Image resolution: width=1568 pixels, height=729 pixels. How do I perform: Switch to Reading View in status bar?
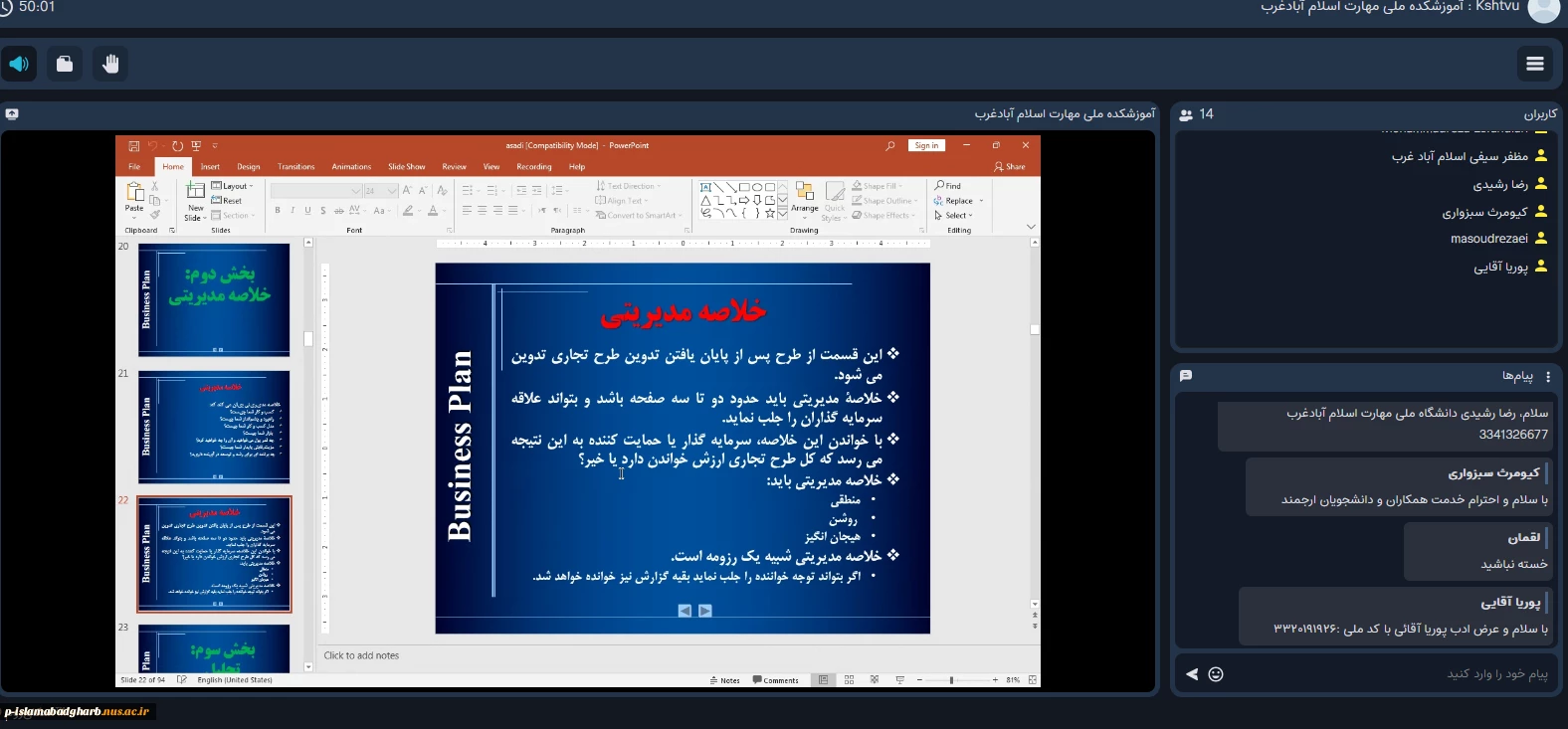(875, 680)
